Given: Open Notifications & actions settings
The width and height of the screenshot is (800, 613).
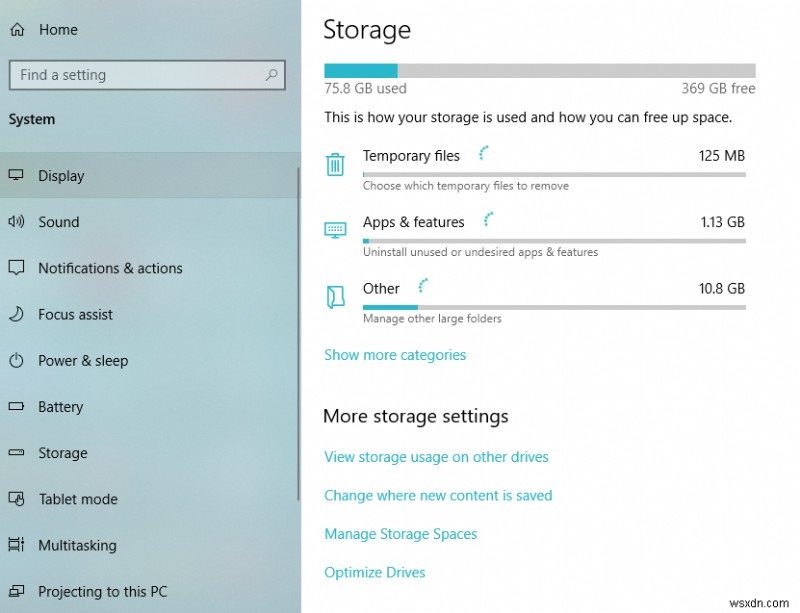Looking at the screenshot, I should point(110,268).
